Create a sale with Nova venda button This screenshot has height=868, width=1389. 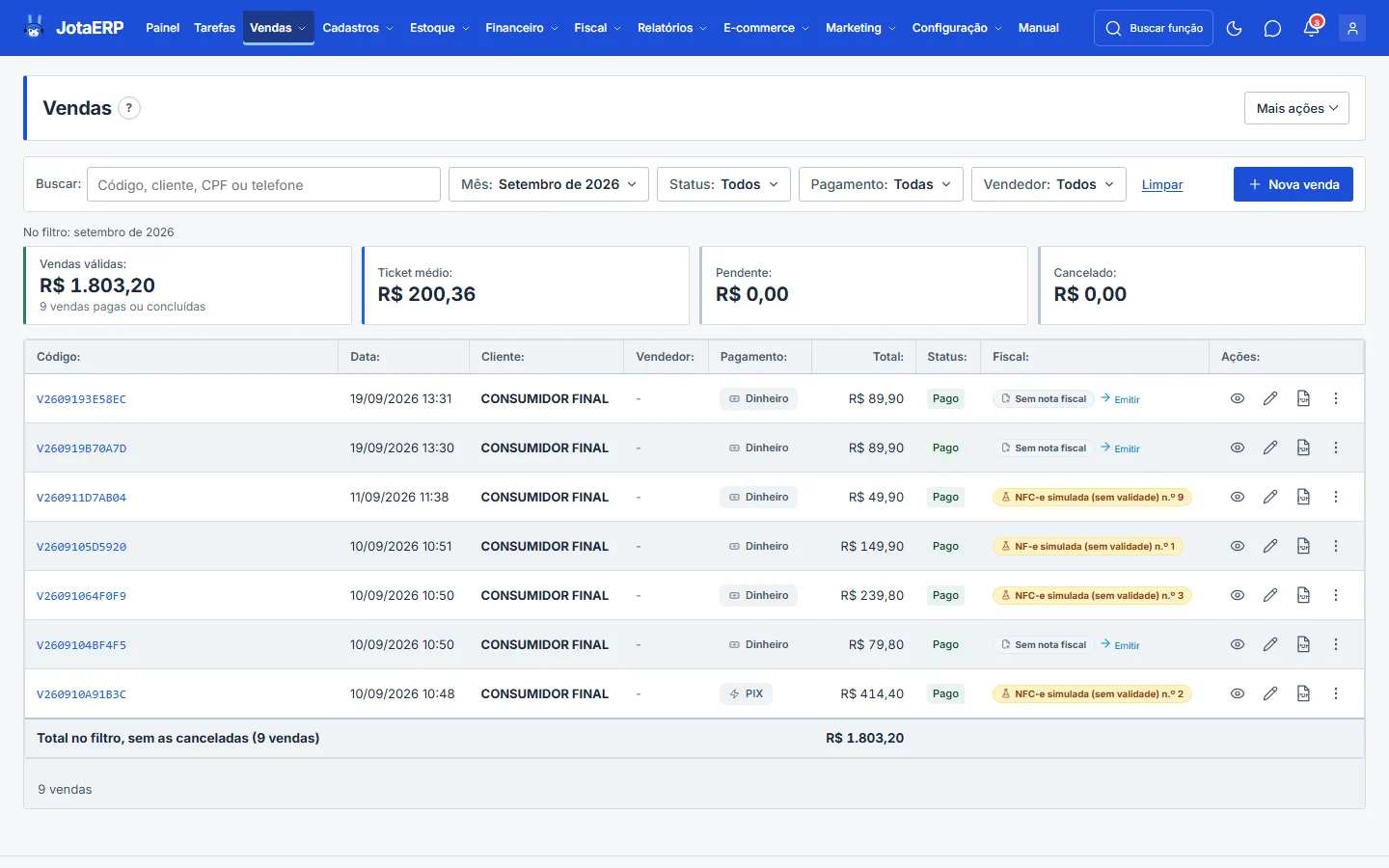1294,184
